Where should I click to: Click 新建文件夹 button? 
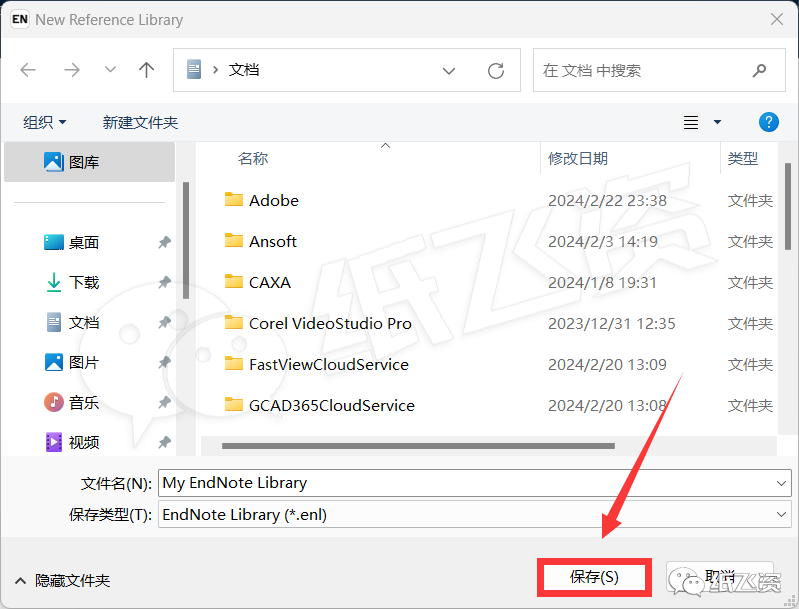click(140, 122)
